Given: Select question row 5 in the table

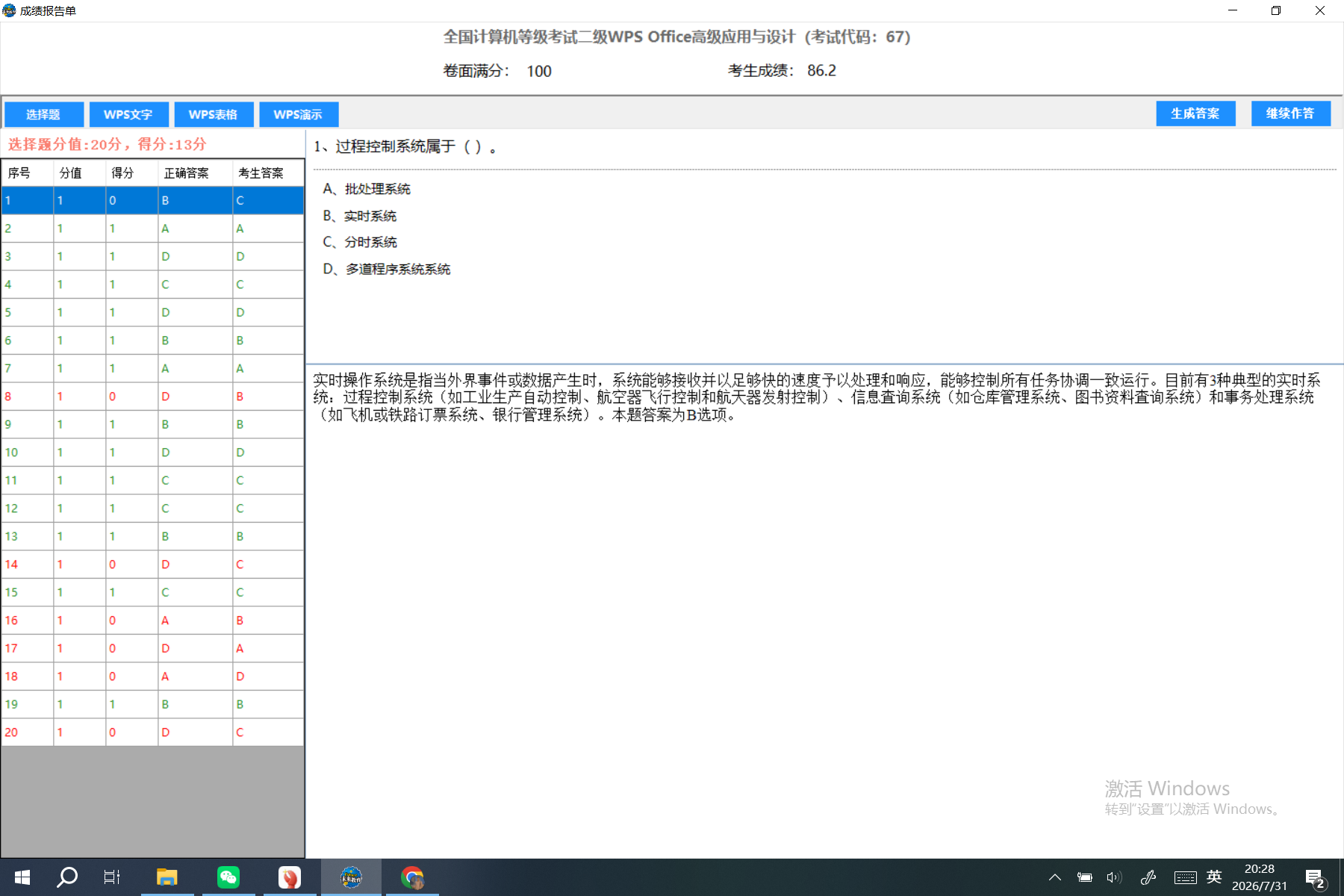Looking at the screenshot, I should [x=152, y=312].
